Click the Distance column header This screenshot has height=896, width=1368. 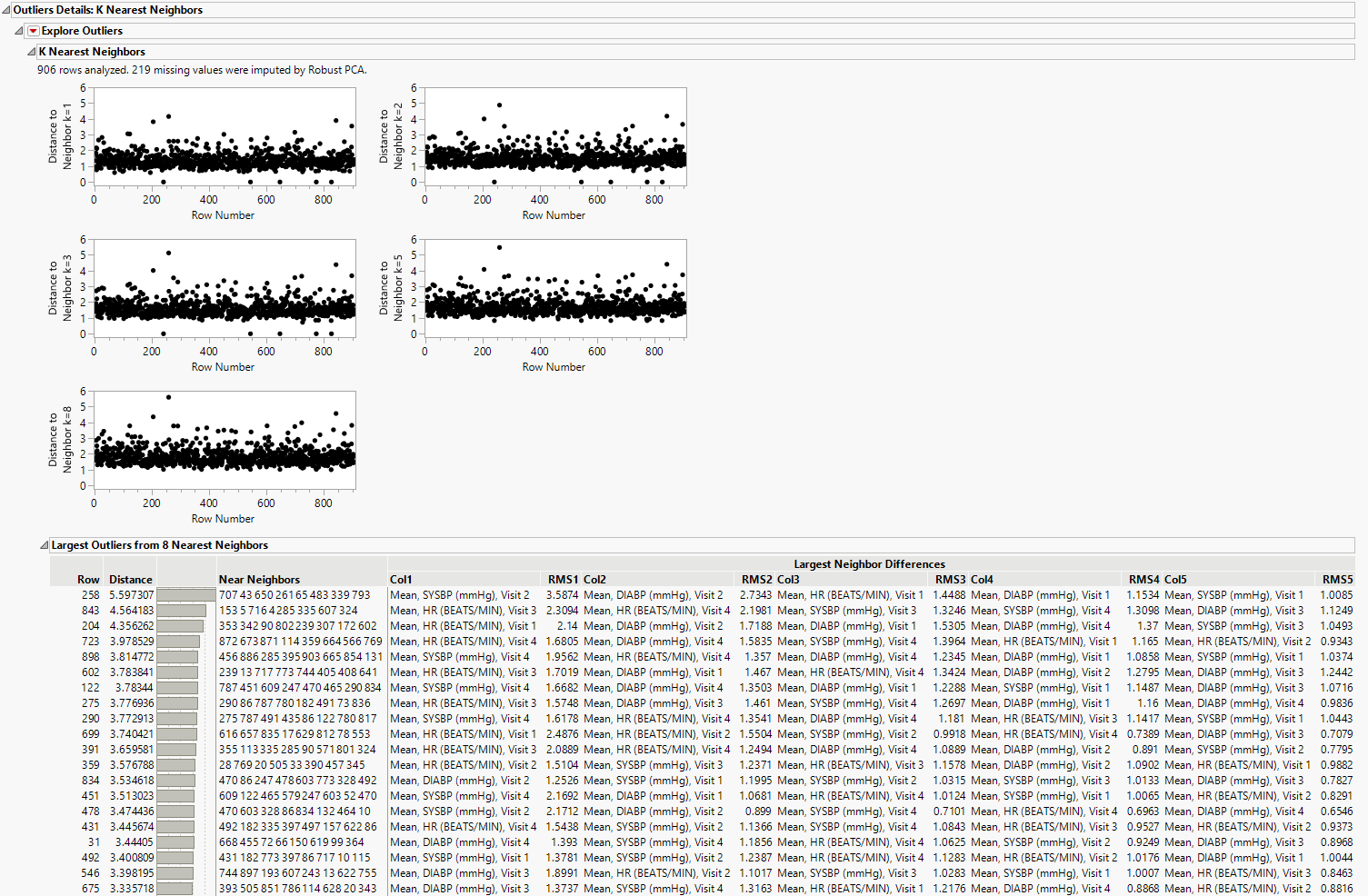click(130, 579)
